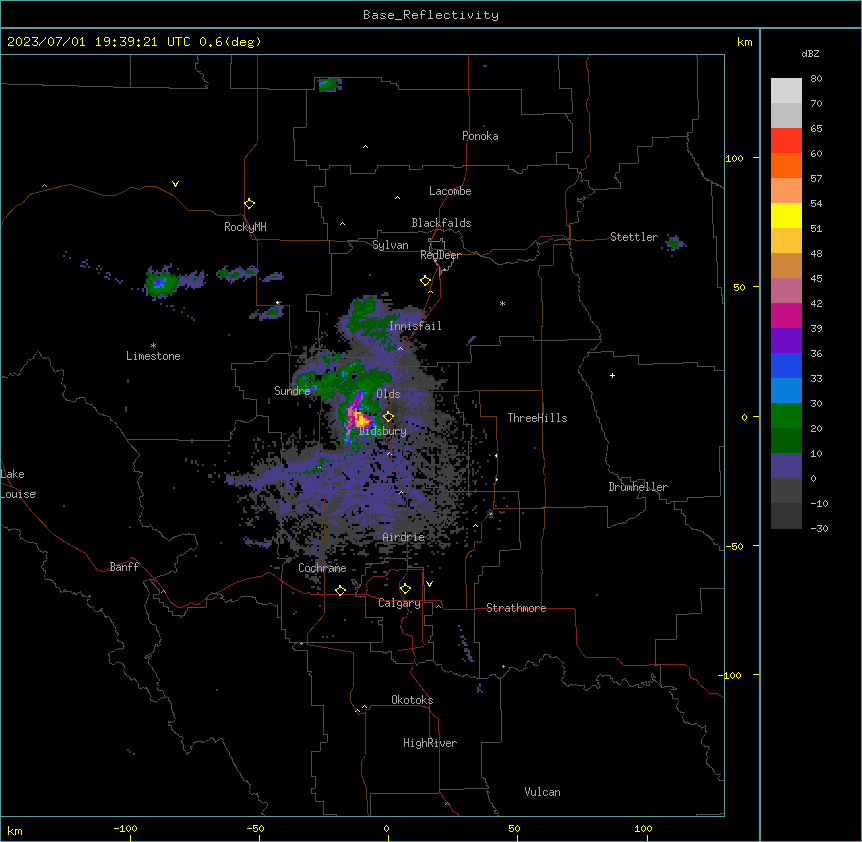The width and height of the screenshot is (862, 842).
Task: Click the Innisfail label
Action: [415, 326]
